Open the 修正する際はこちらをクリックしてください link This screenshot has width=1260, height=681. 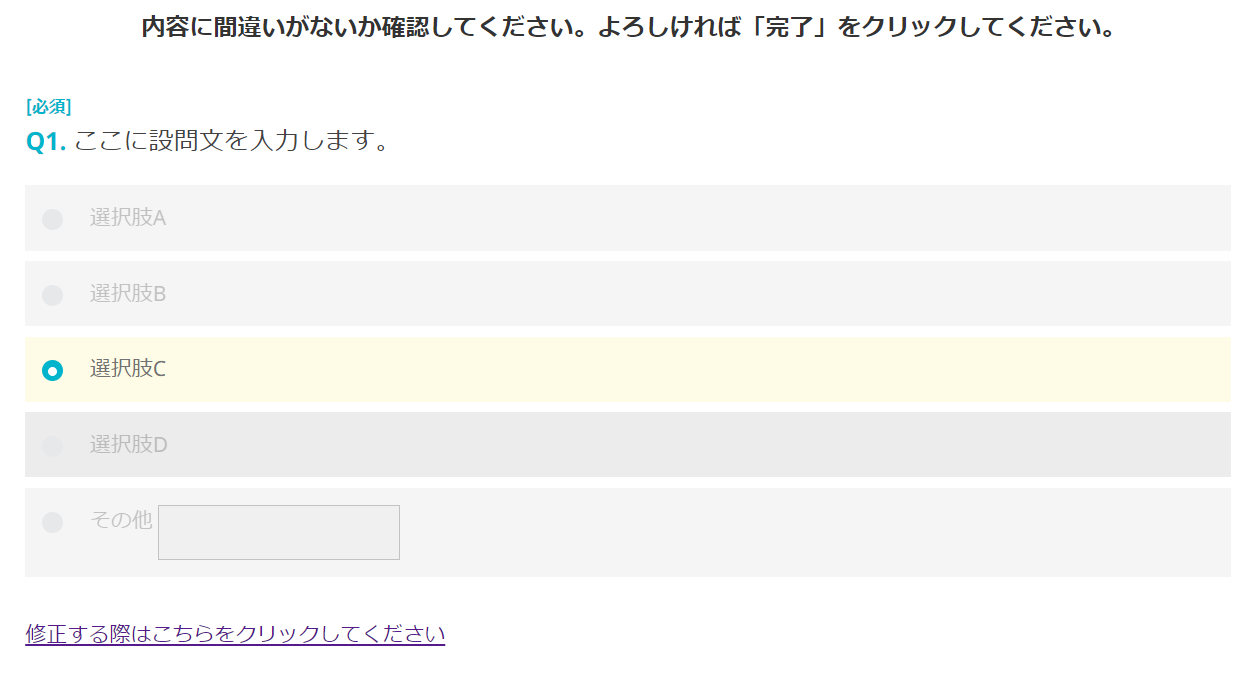click(x=235, y=634)
